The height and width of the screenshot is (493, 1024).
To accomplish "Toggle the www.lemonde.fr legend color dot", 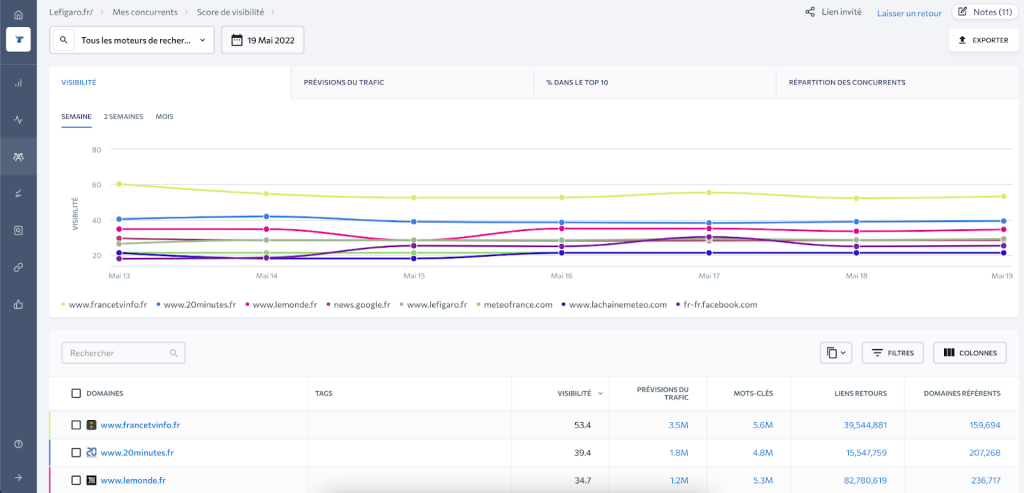I will tap(248, 304).
